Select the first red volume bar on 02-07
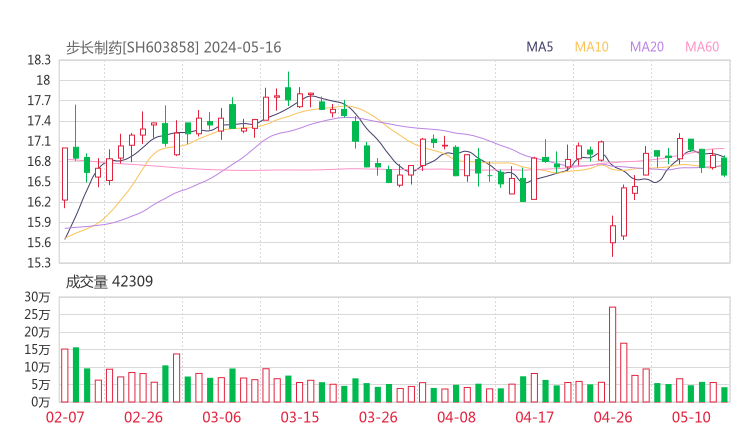740x440 pixels. pyautogui.click(x=65, y=375)
